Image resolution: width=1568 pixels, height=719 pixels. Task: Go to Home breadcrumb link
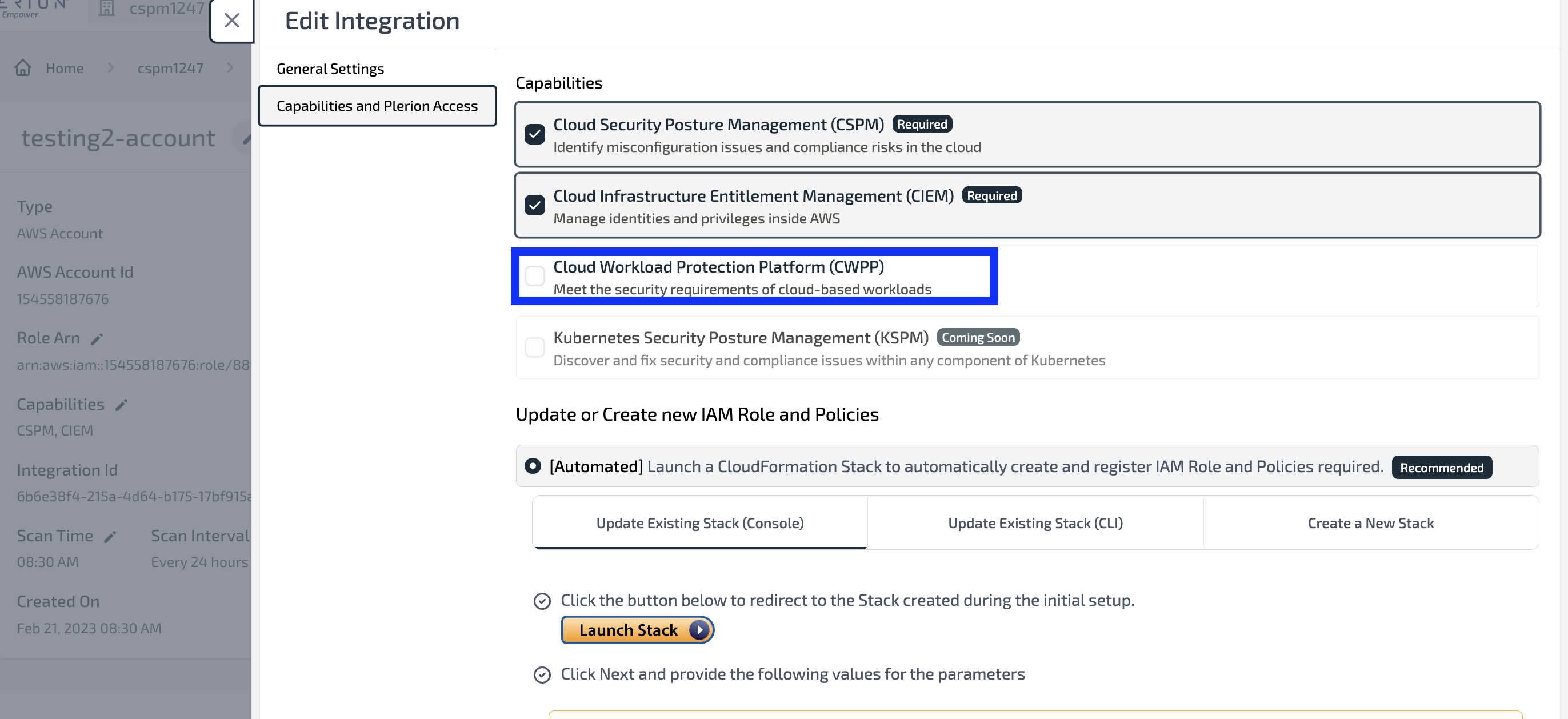65,68
